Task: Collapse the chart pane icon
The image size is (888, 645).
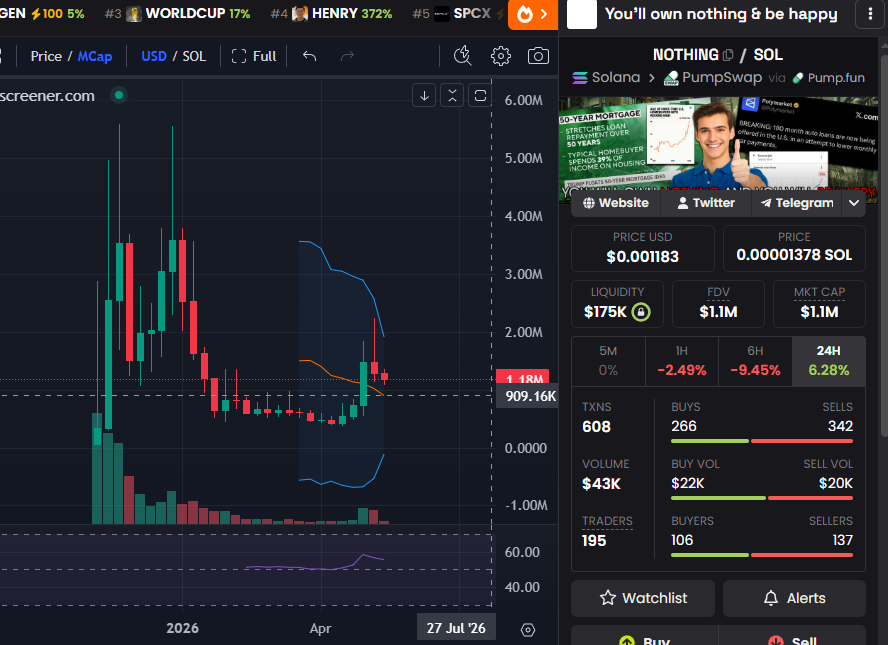Action: coord(452,96)
